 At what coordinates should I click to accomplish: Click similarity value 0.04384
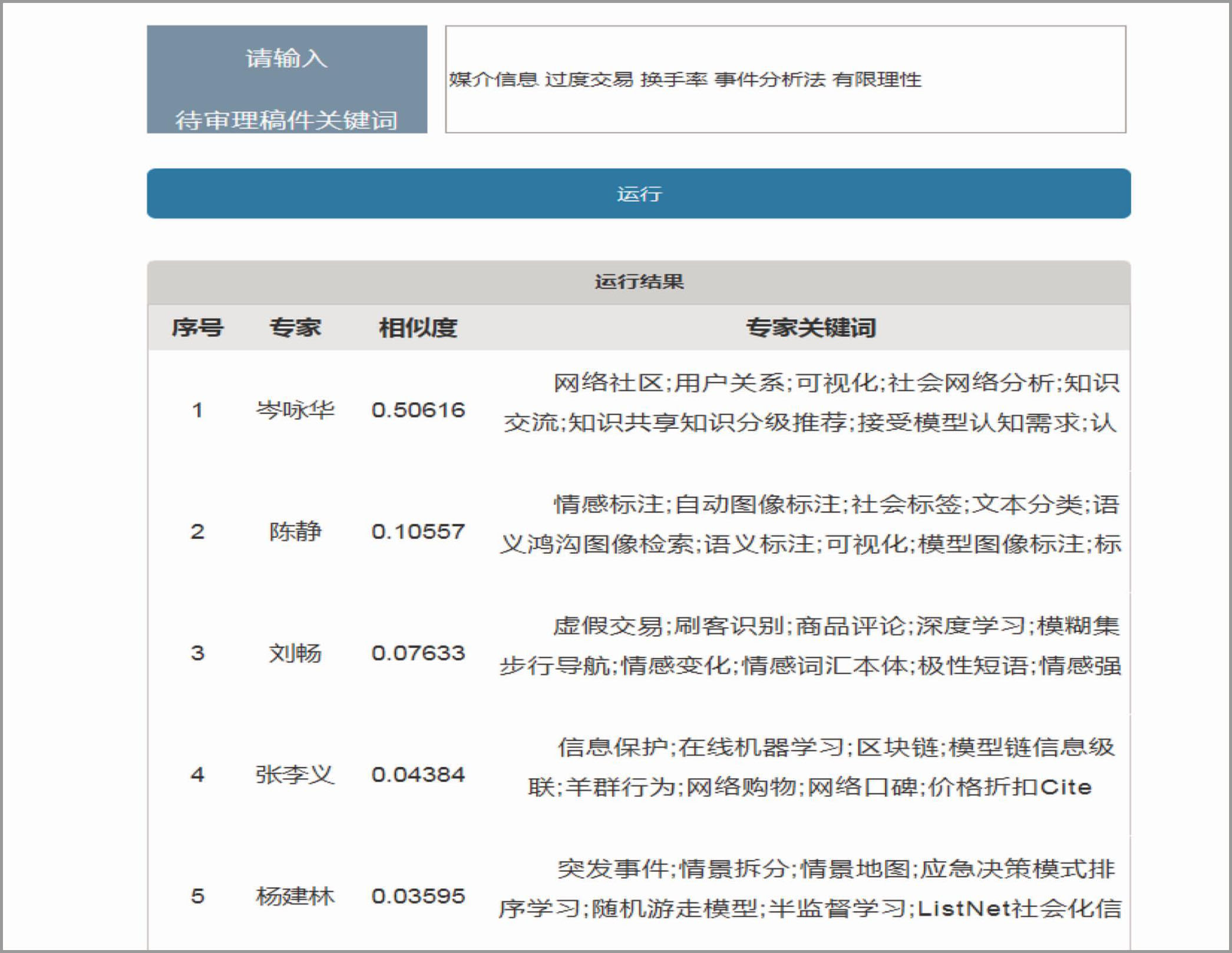coord(418,775)
